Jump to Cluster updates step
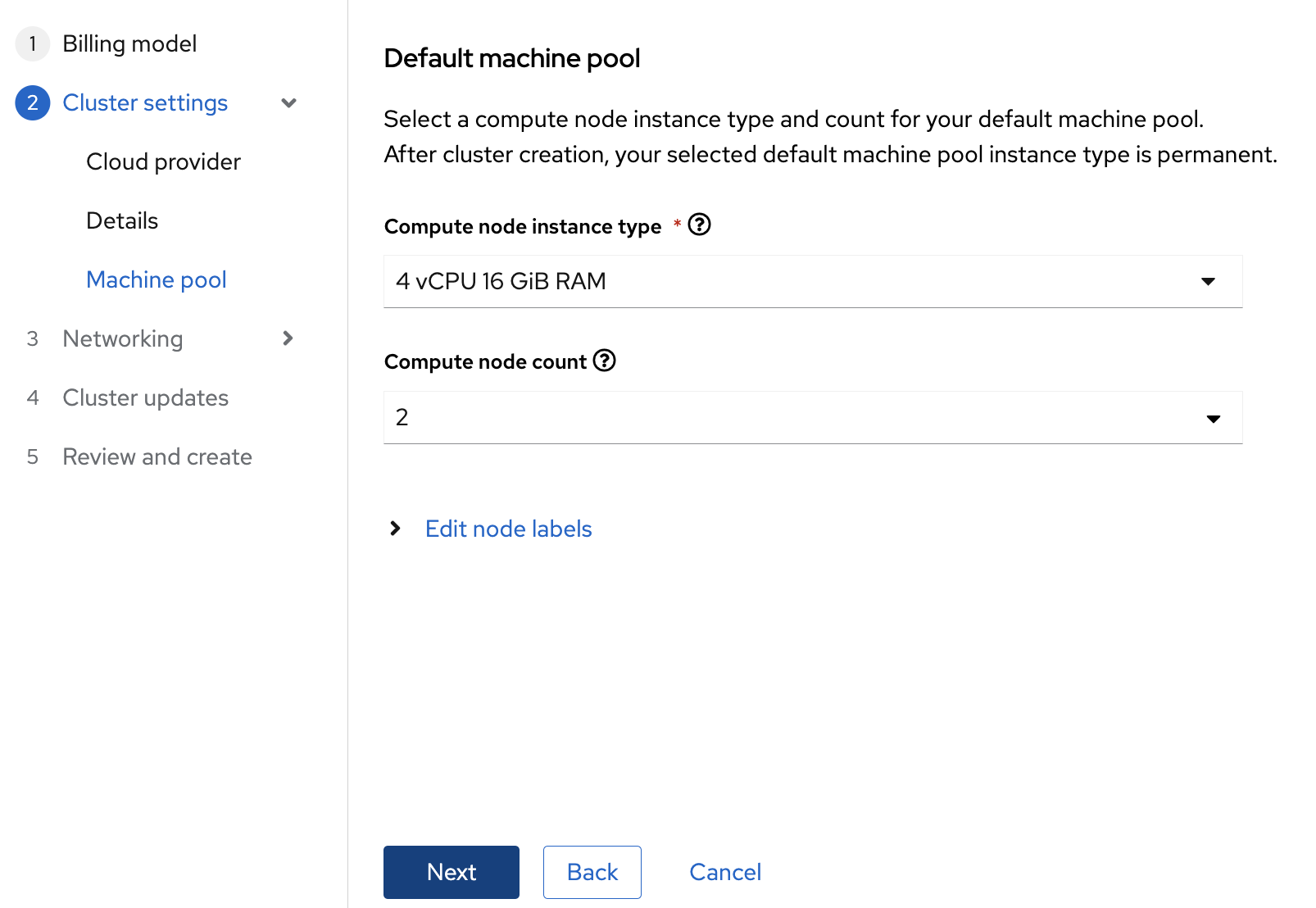This screenshot has width=1316, height=908. click(145, 398)
